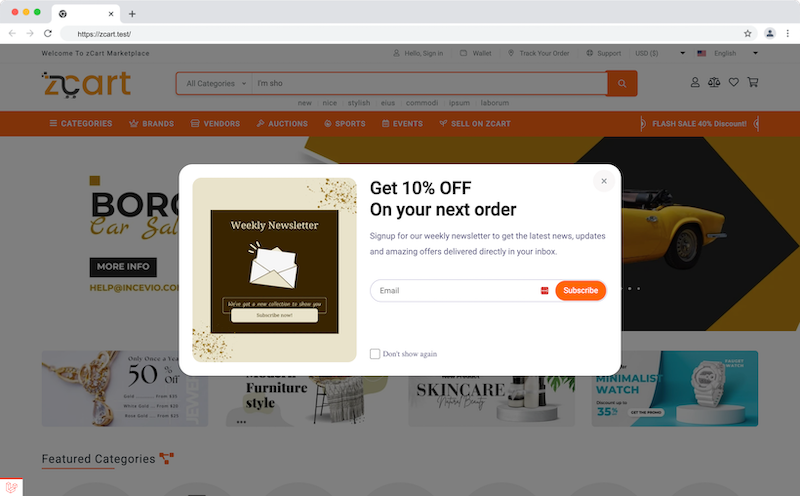
Task: Open the CATEGORIES menu
Action: [x=81, y=123]
